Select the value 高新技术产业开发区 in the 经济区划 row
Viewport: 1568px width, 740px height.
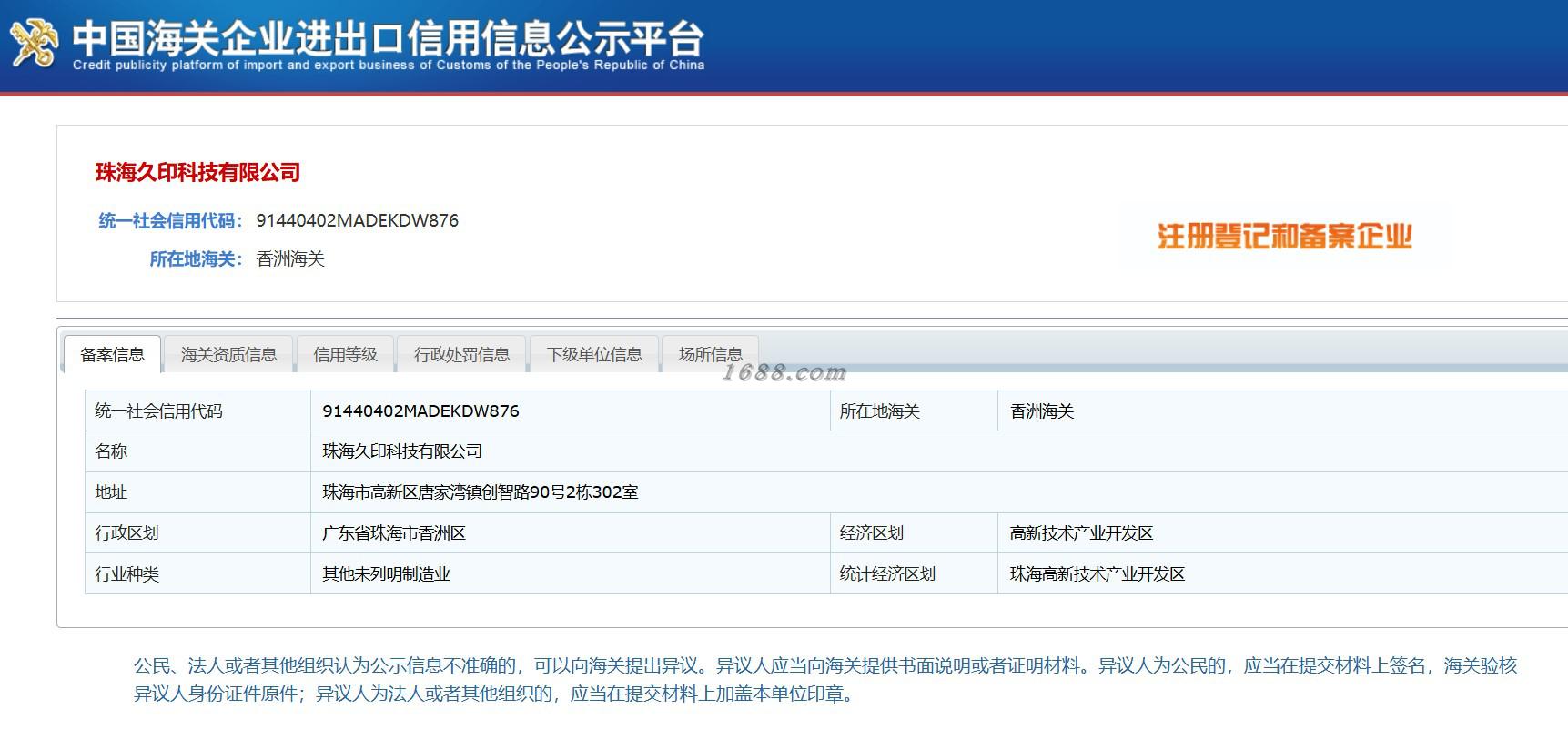click(1081, 533)
